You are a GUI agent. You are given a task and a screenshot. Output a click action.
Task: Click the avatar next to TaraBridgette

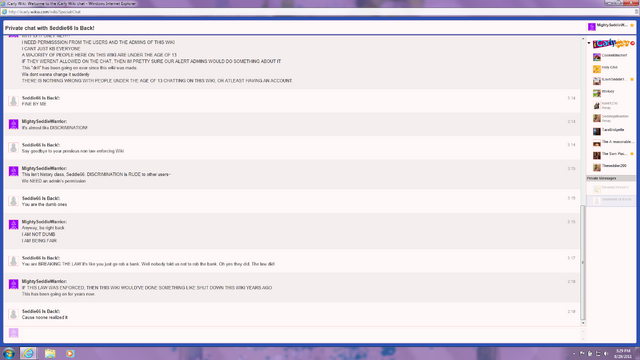pos(597,131)
